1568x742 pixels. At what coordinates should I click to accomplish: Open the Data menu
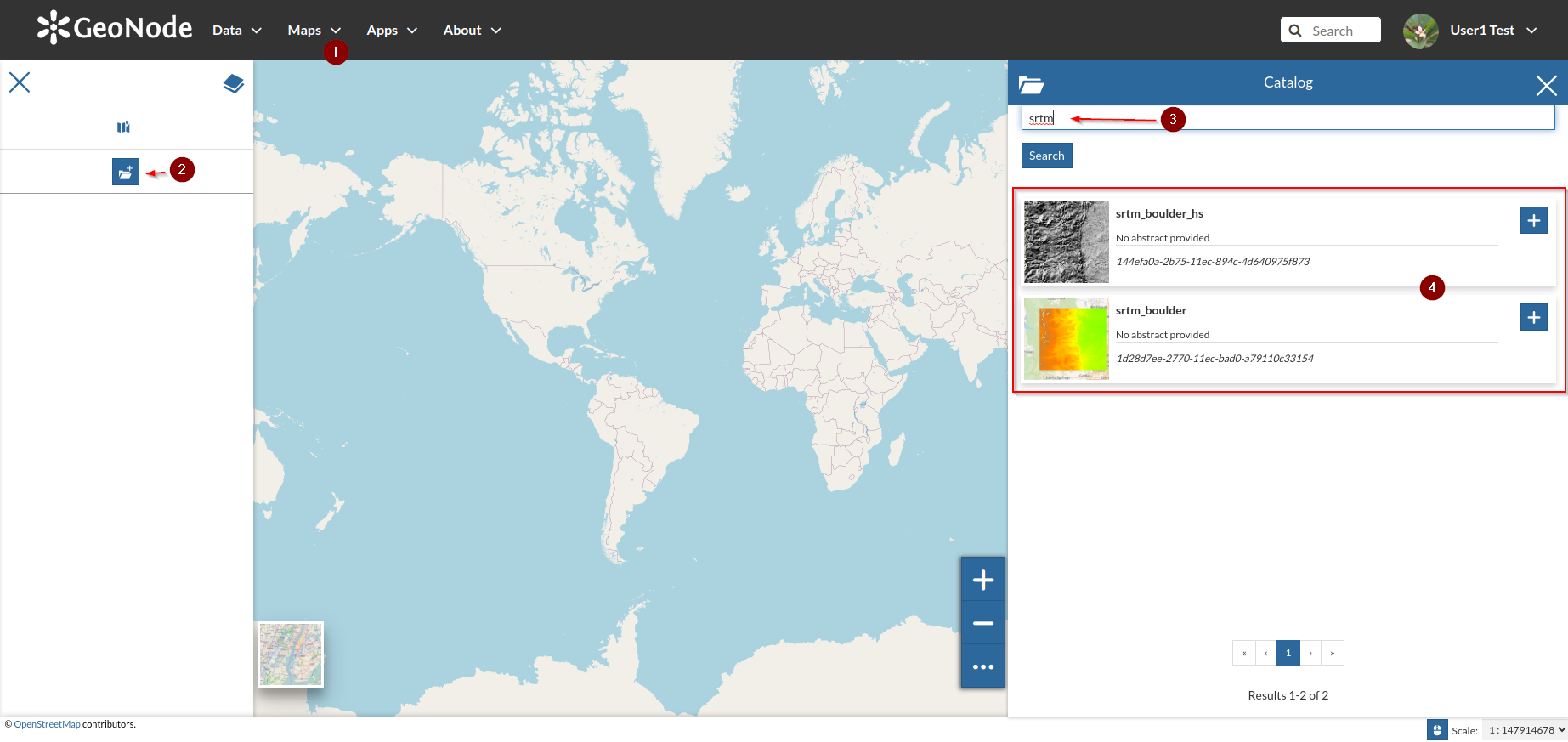click(x=236, y=31)
